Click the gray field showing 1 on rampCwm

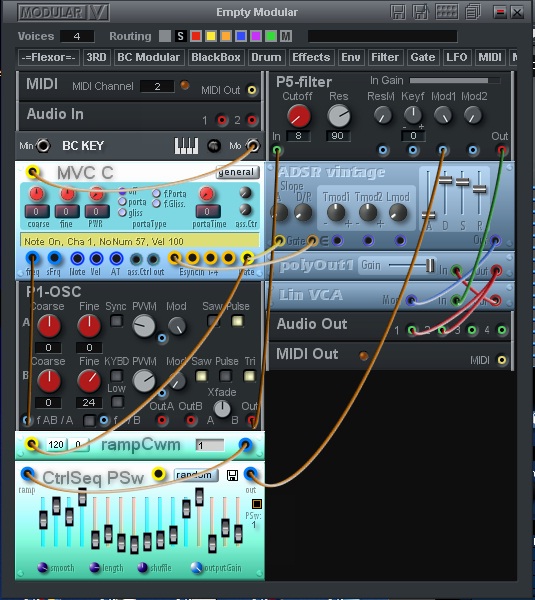[210, 445]
